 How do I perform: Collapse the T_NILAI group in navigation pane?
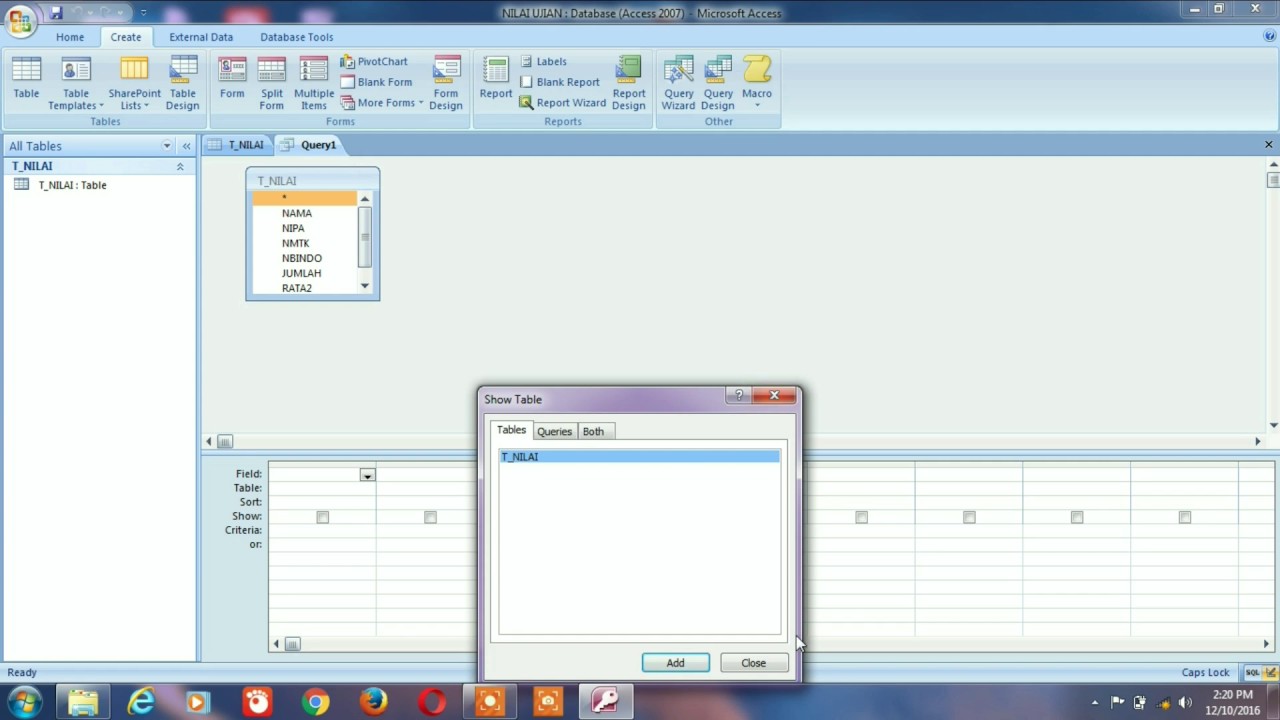coord(180,166)
